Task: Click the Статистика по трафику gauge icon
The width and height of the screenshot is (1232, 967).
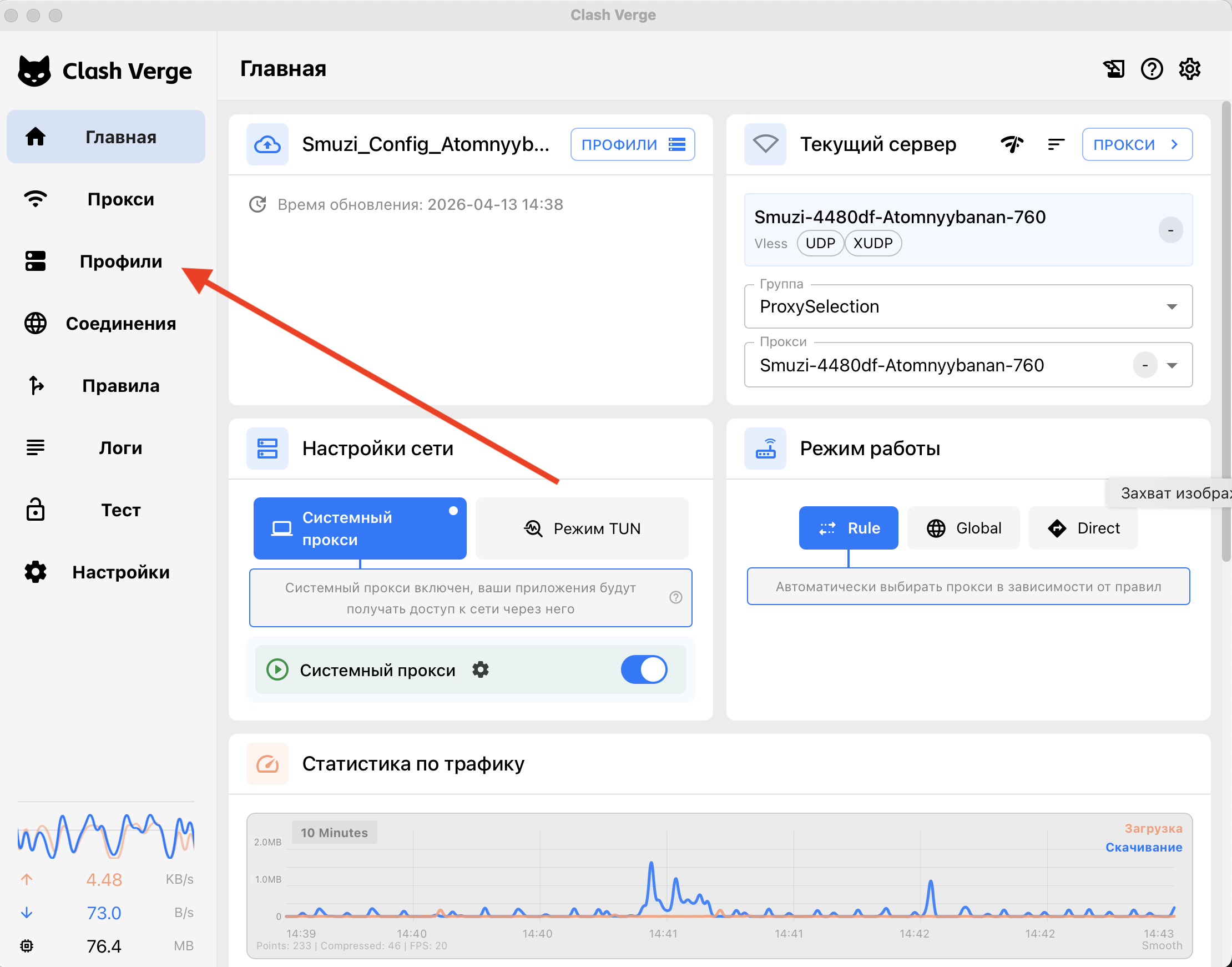Action: (267, 764)
